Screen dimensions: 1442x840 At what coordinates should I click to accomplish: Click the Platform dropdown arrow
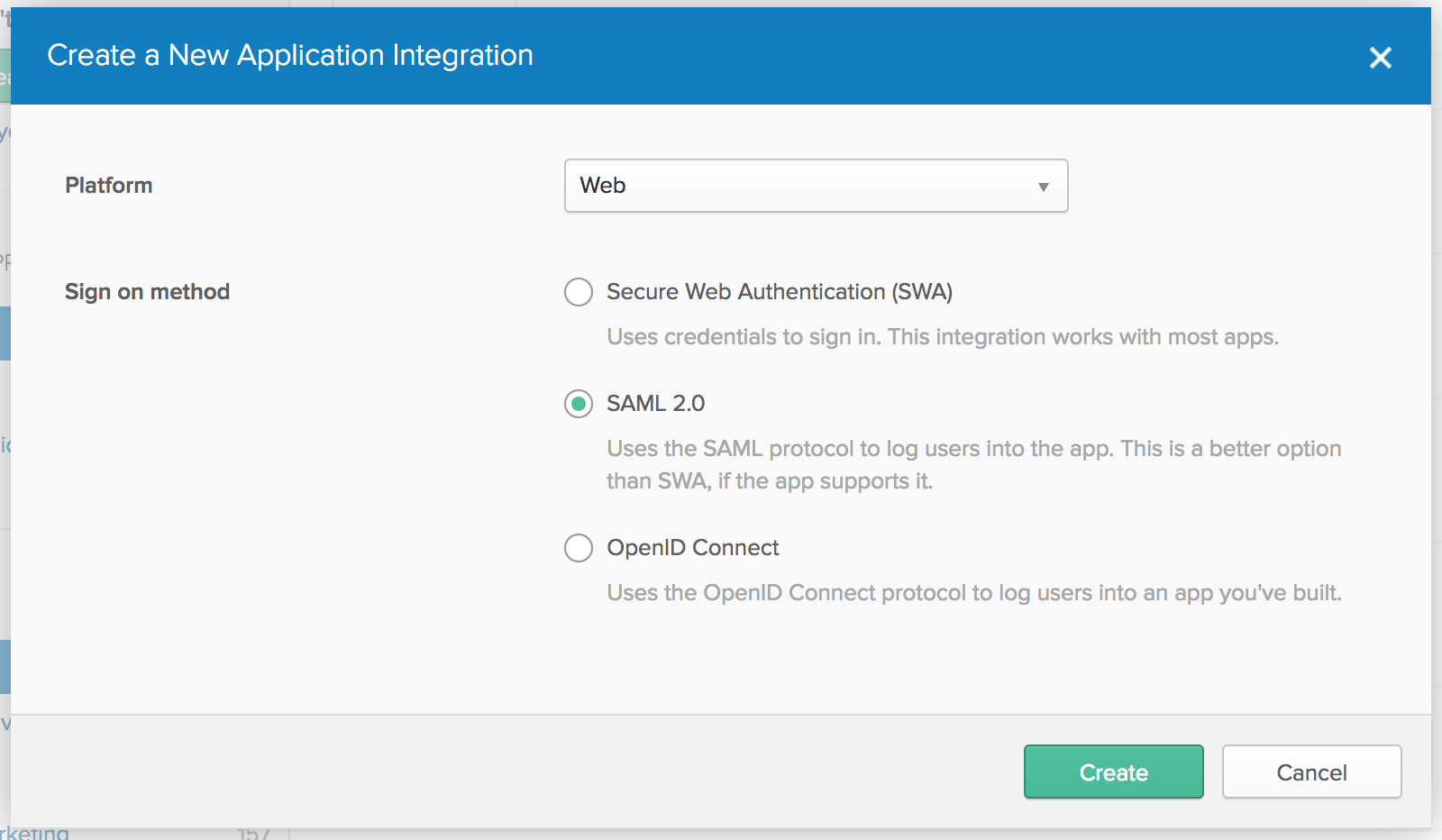pos(1043,187)
